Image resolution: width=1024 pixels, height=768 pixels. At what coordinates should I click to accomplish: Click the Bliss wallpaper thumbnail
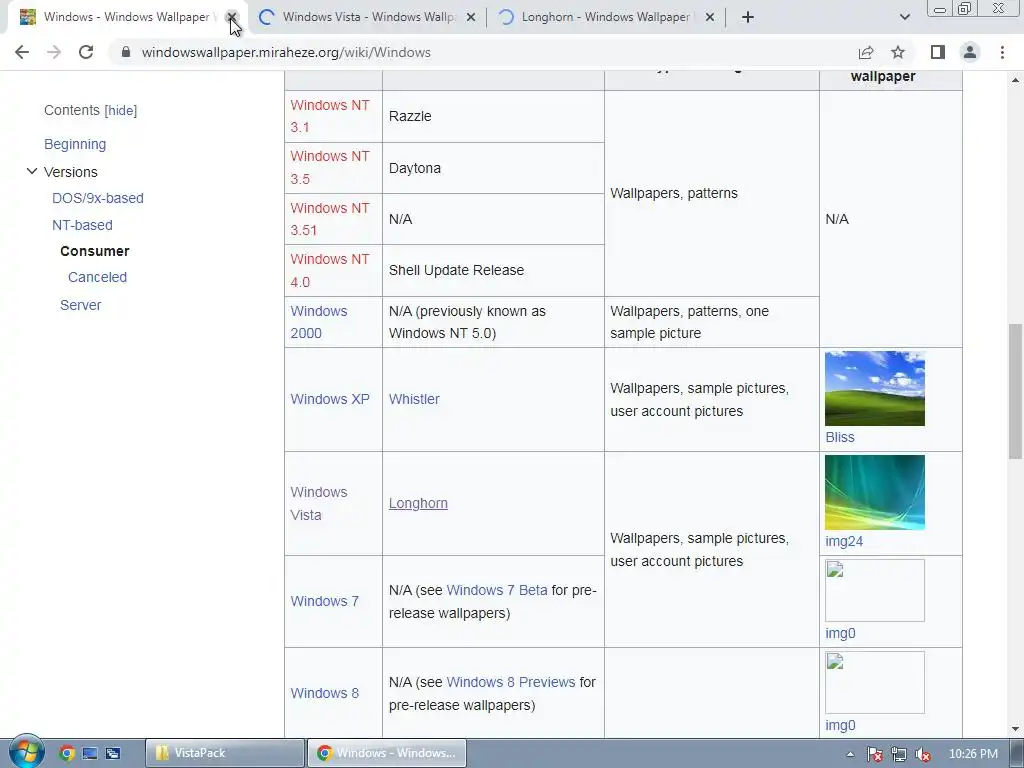[874, 389]
